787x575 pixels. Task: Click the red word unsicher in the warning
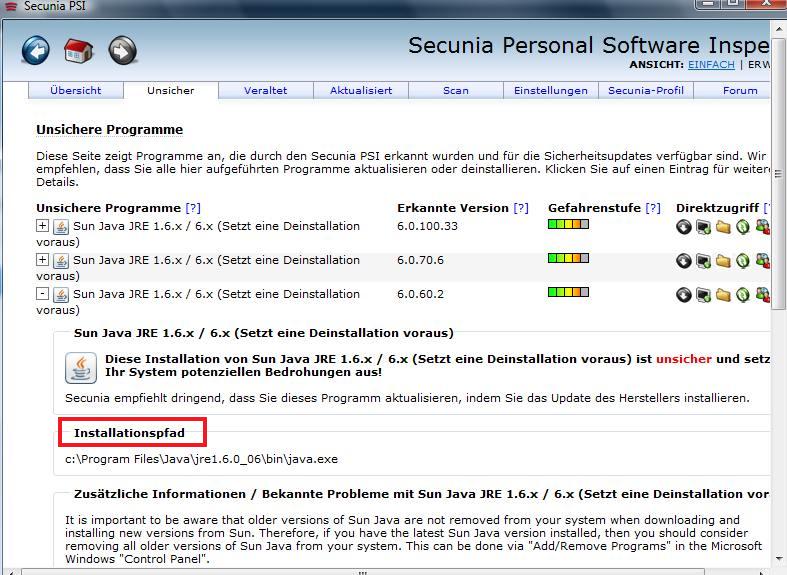click(684, 359)
